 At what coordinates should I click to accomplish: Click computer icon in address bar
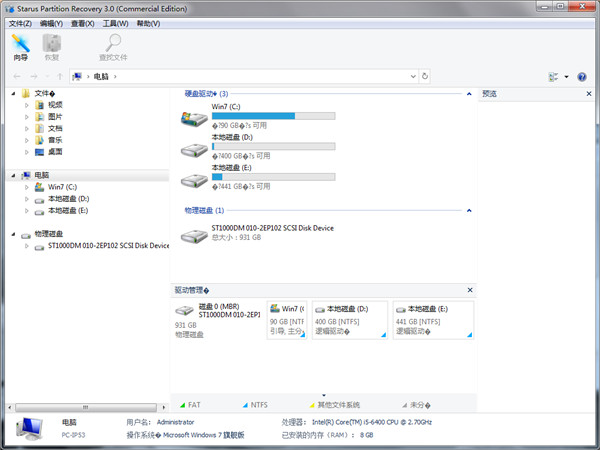(x=77, y=76)
